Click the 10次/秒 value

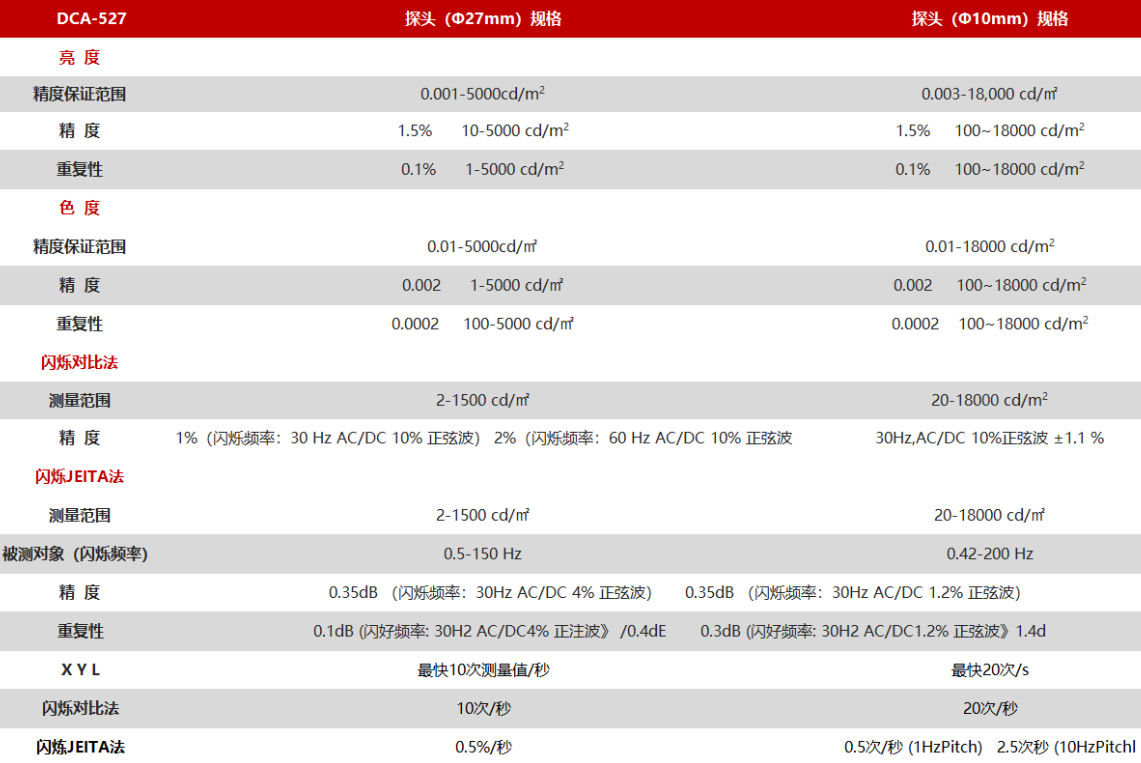[x=483, y=708]
